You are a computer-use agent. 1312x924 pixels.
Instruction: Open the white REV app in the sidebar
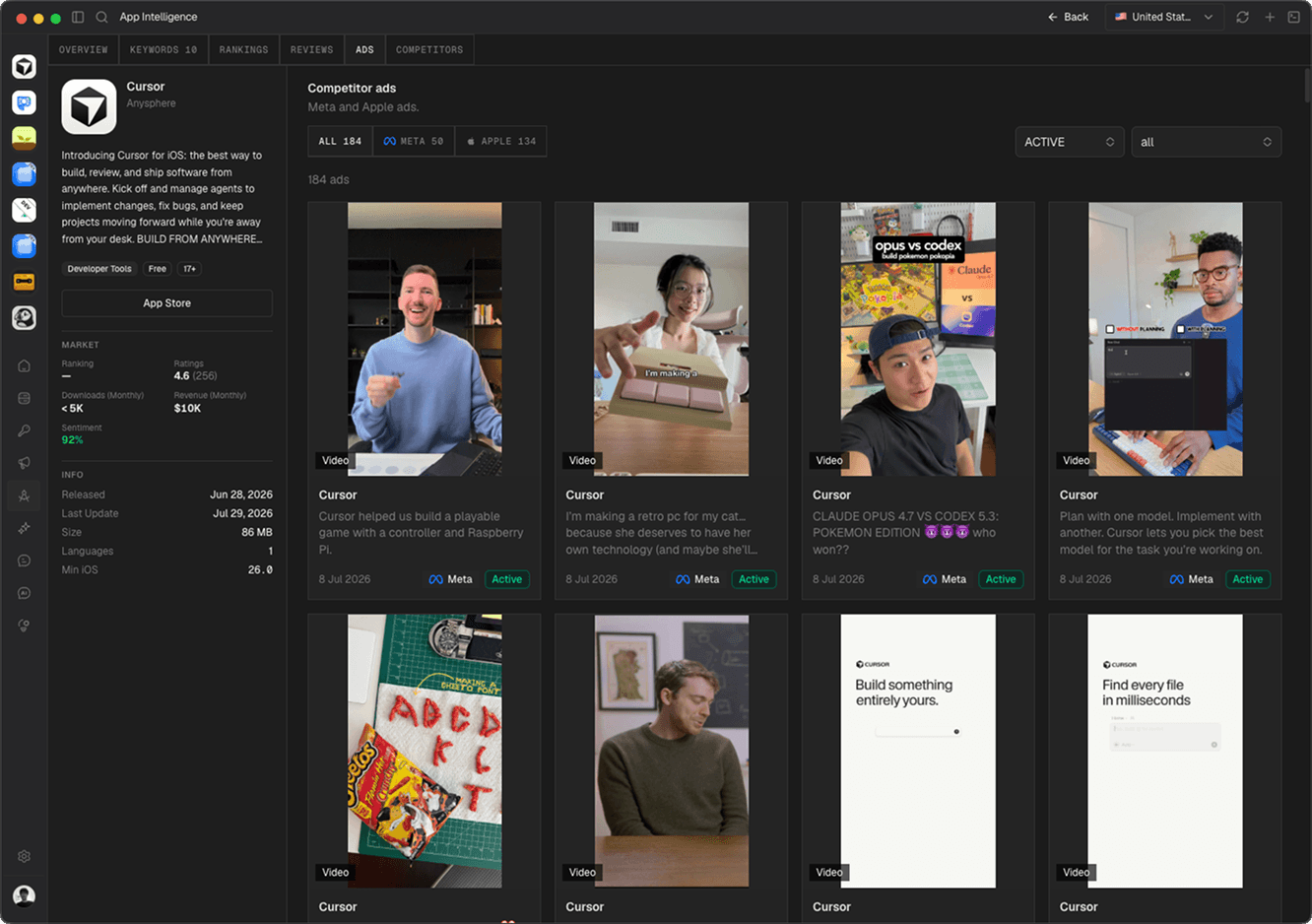(x=24, y=210)
